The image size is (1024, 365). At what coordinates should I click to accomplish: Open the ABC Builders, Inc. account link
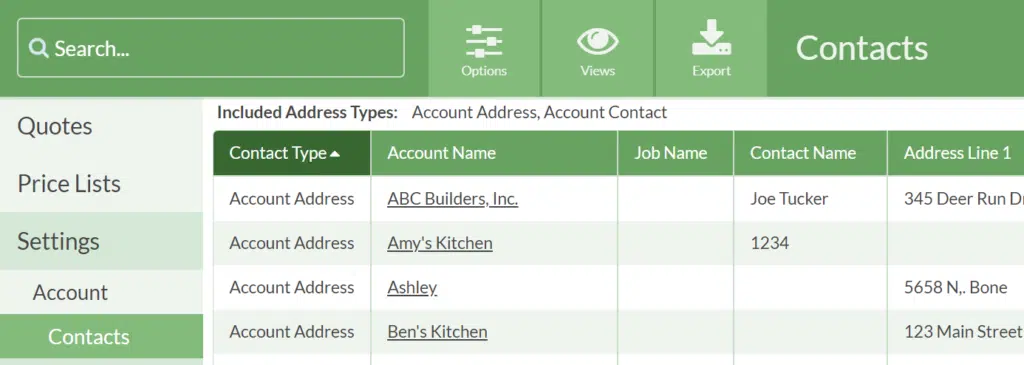(453, 198)
